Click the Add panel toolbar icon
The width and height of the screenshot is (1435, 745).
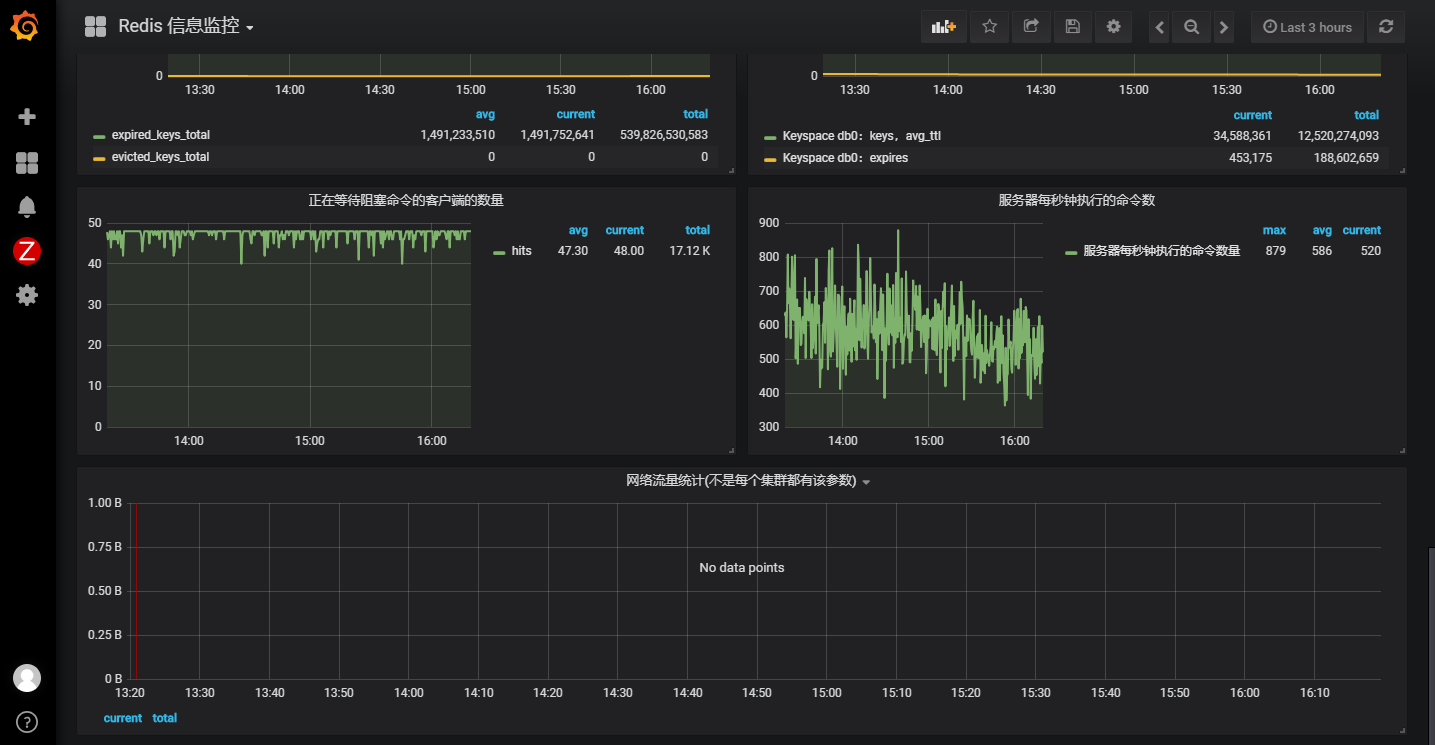click(943, 27)
